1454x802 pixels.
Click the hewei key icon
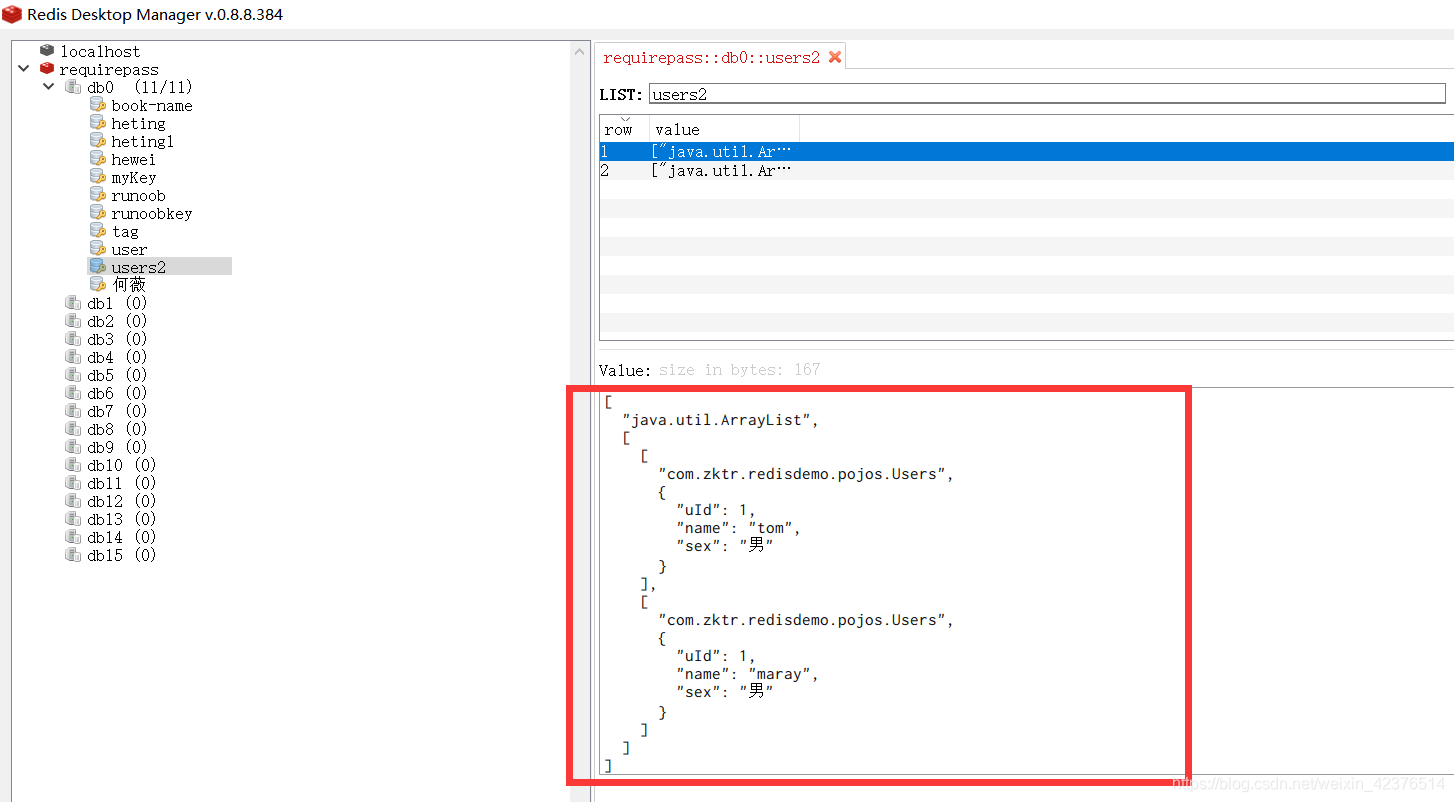(x=97, y=159)
